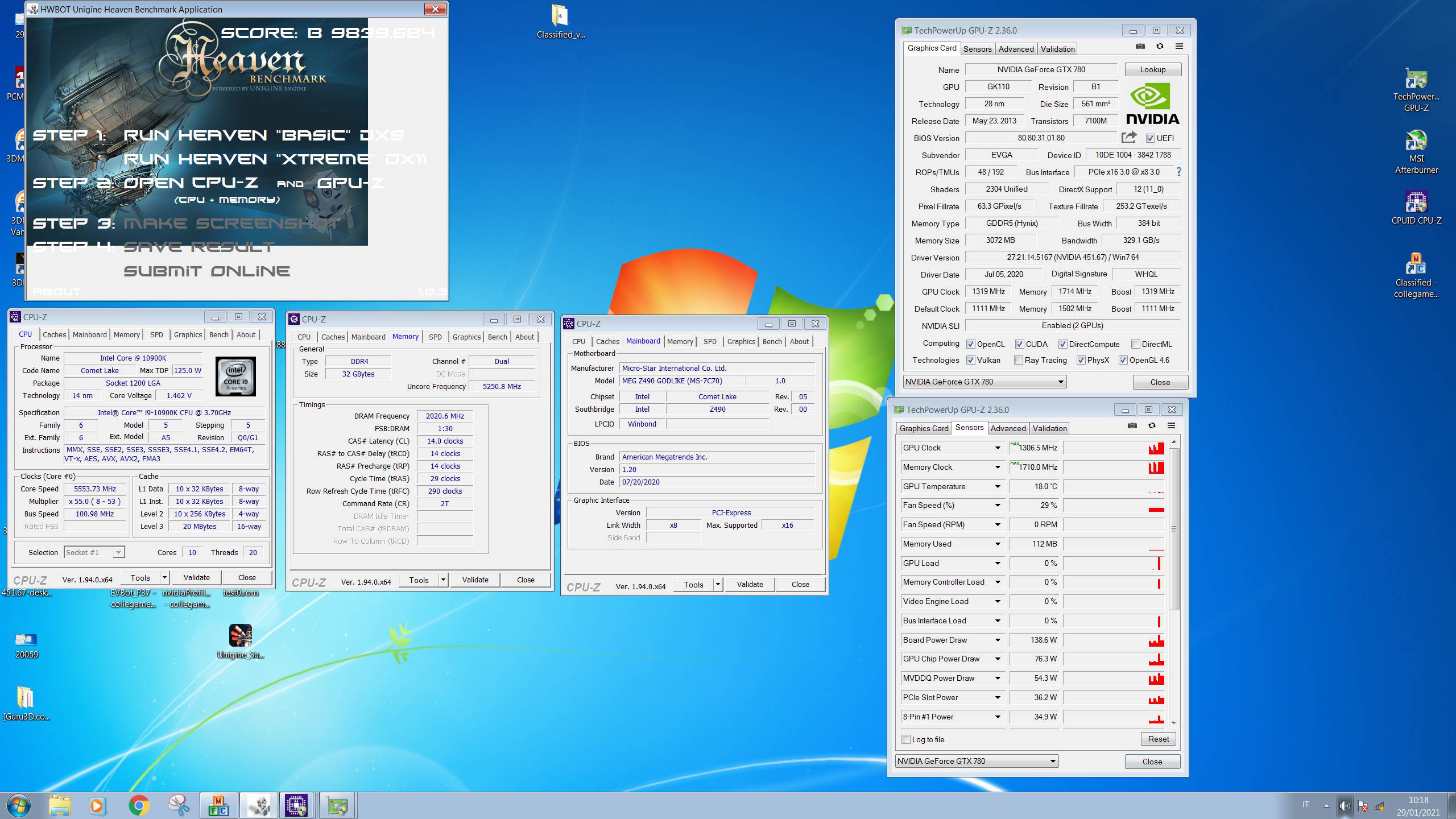The width and height of the screenshot is (1456, 819).
Task: Click Close button in CPU-Z Mainboard window
Action: [x=800, y=585]
